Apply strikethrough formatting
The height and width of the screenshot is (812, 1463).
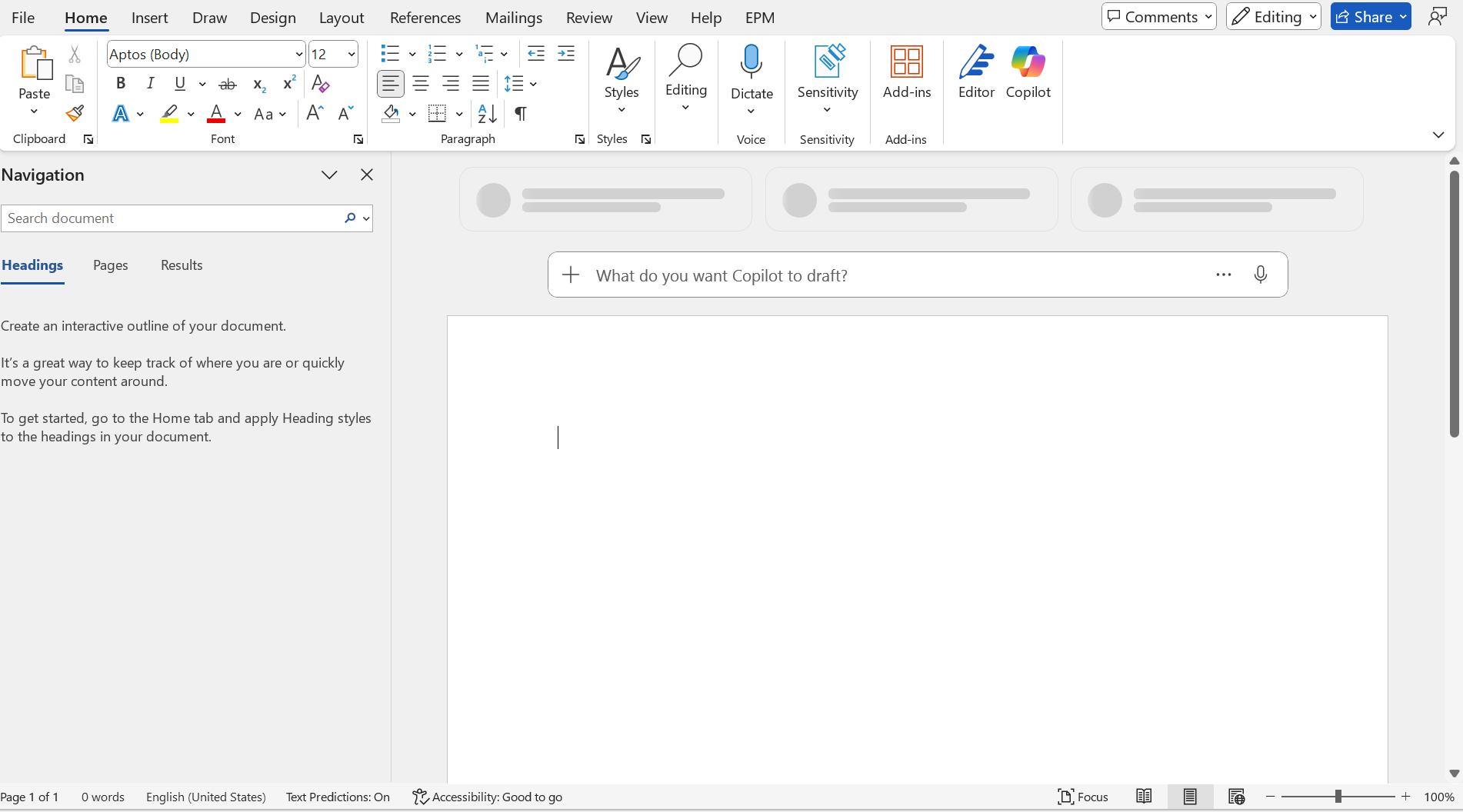[x=228, y=84]
